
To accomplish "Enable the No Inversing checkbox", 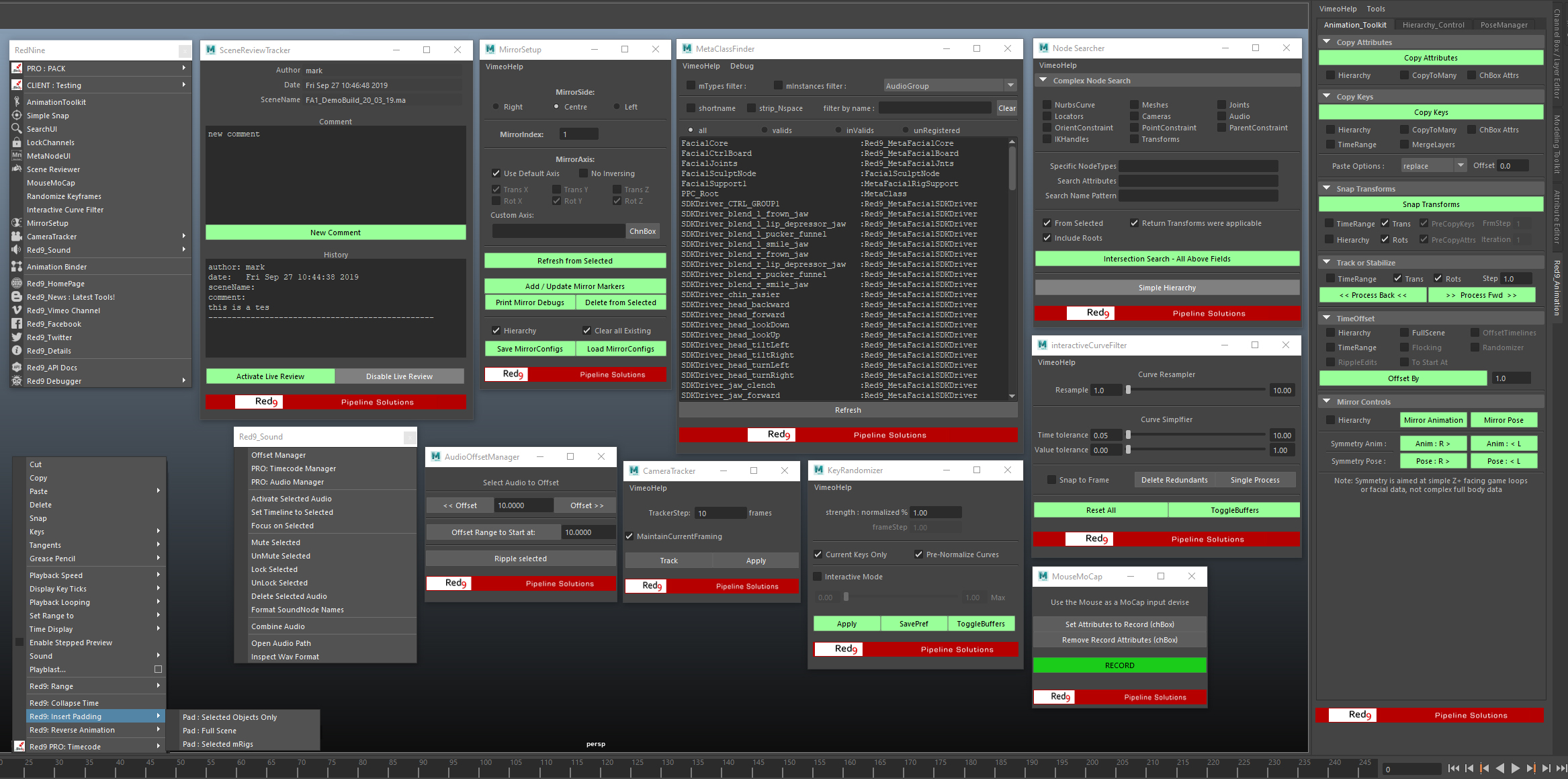I will pos(583,173).
